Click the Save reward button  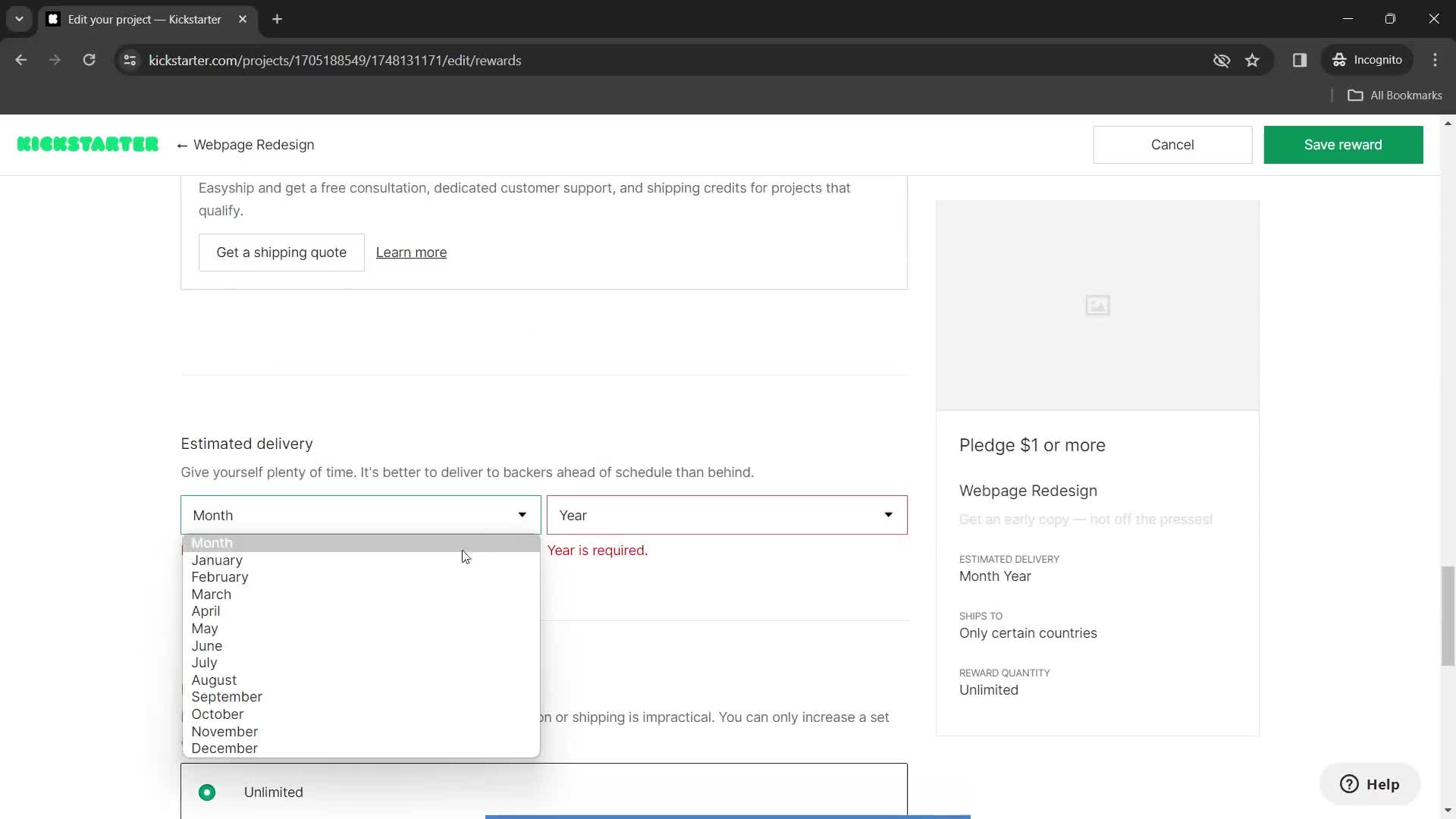(x=1343, y=144)
